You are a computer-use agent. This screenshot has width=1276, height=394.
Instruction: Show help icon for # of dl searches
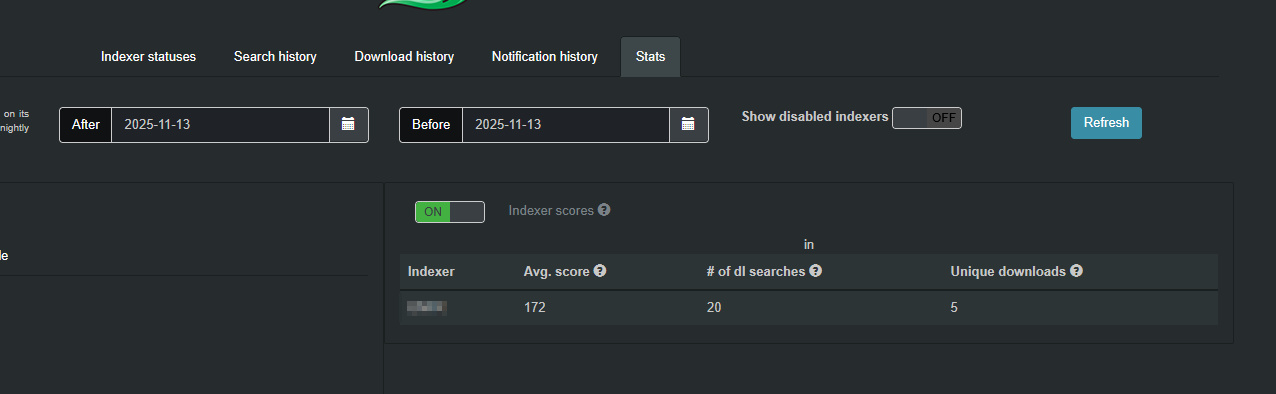point(815,271)
